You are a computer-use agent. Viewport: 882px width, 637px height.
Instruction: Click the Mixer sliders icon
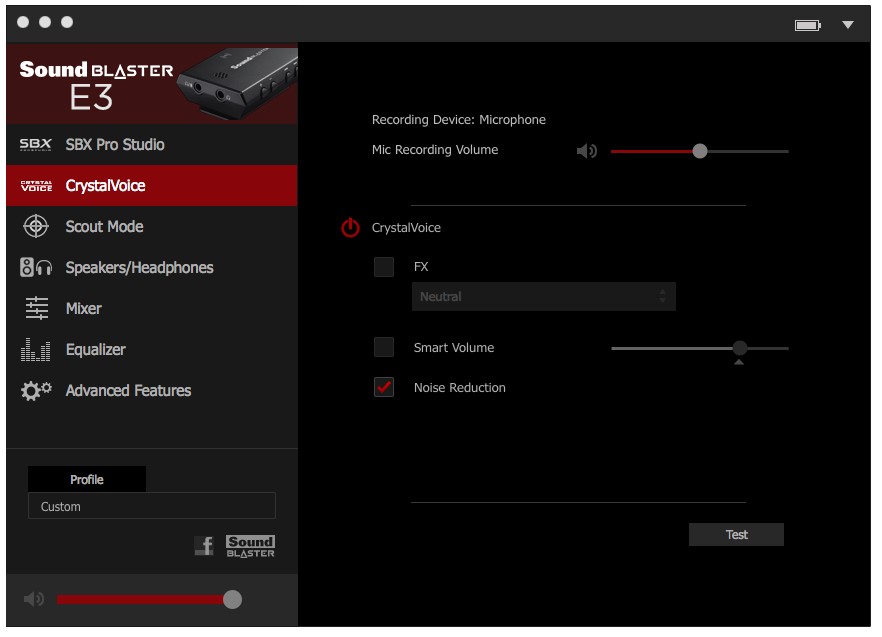coord(36,309)
